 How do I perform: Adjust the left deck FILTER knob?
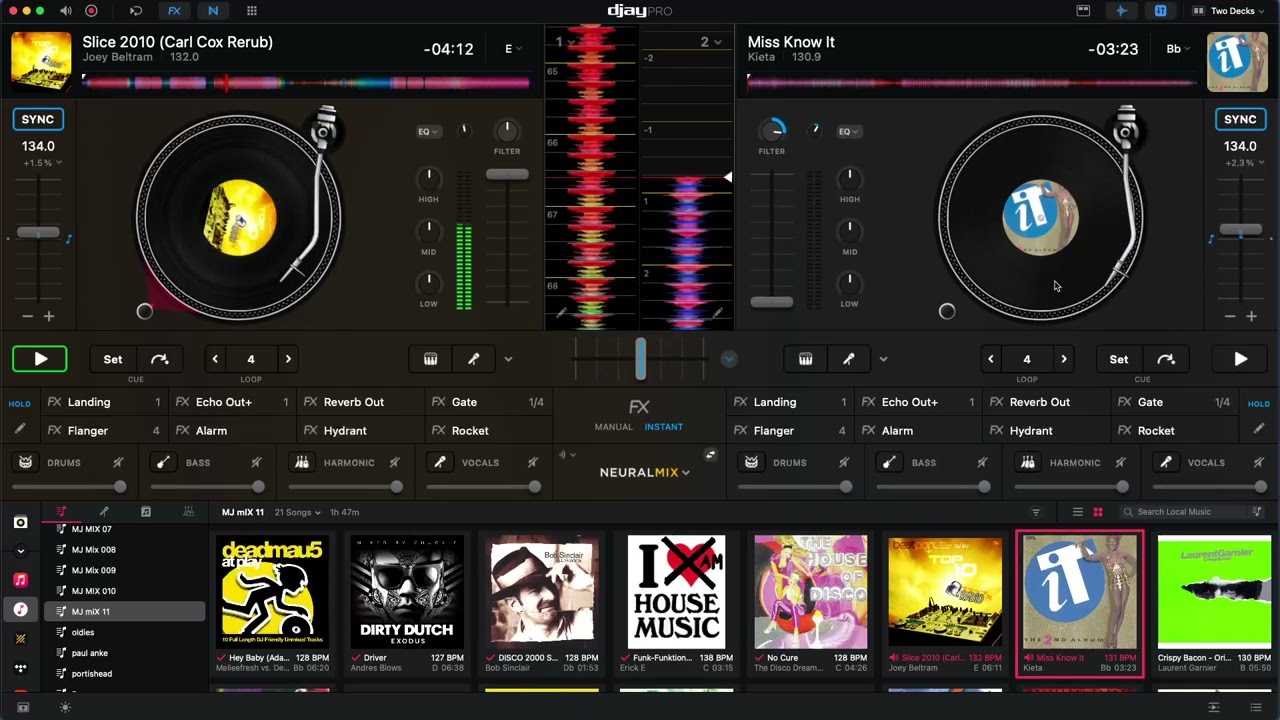coord(507,130)
